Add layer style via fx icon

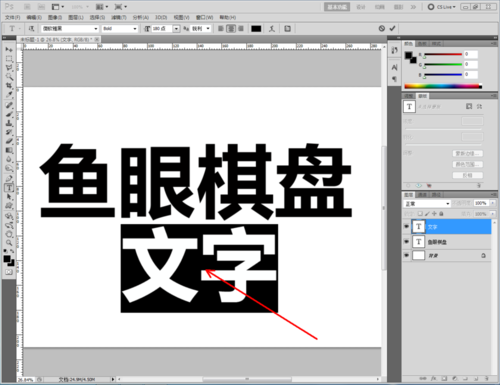tap(433, 379)
